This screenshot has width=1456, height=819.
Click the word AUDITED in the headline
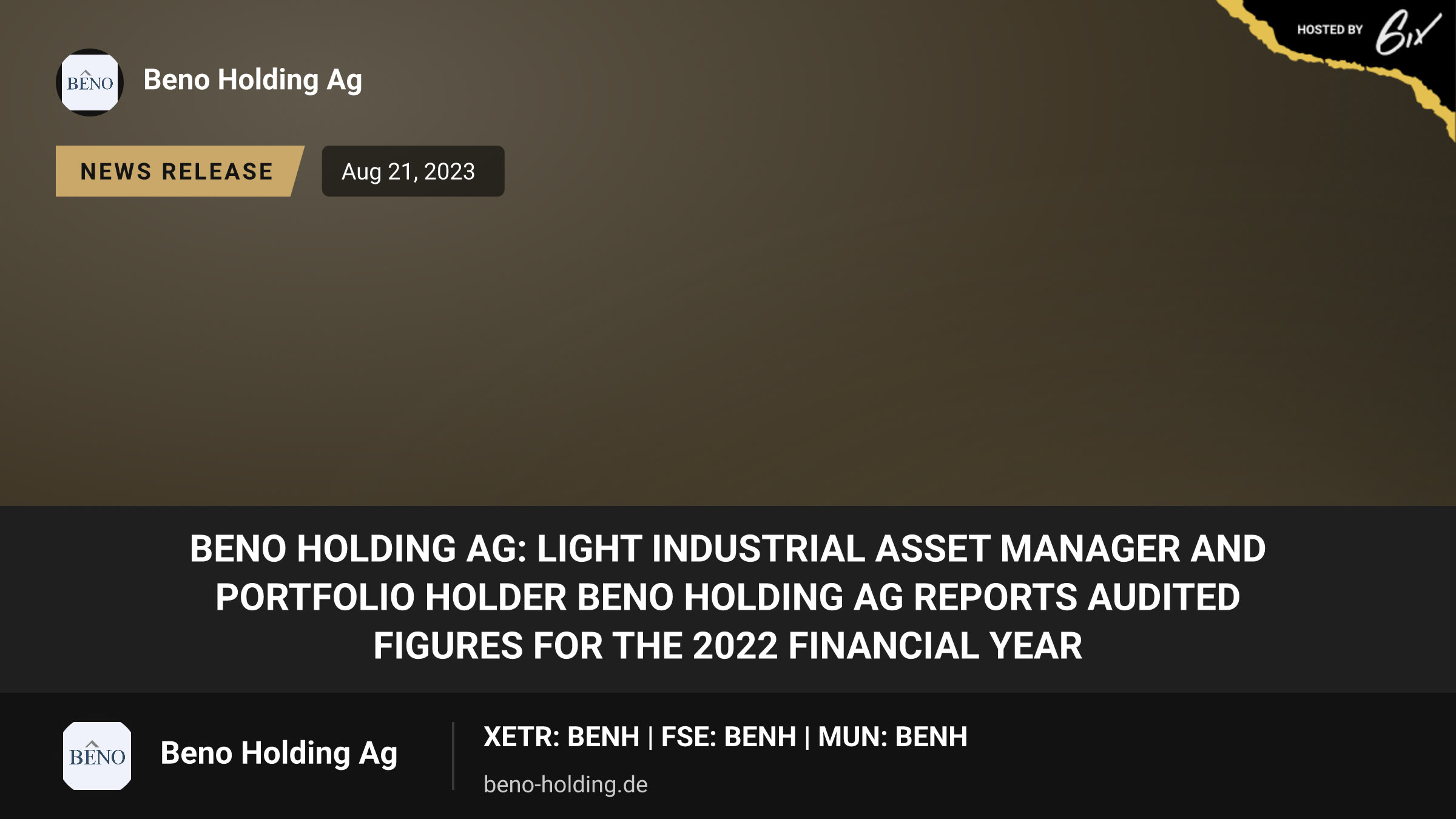point(1164,597)
